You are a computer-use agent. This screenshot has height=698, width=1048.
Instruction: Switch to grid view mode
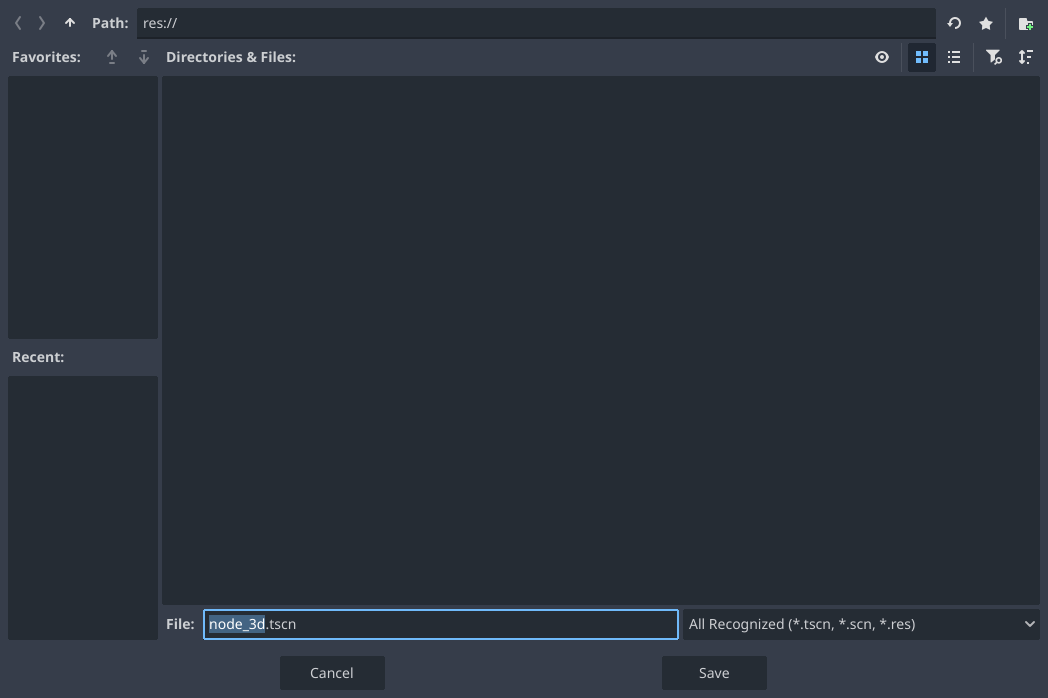point(921,57)
